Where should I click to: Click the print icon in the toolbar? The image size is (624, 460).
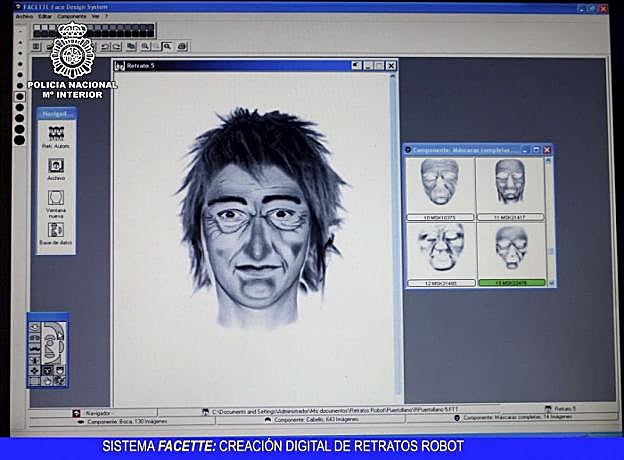182,46
